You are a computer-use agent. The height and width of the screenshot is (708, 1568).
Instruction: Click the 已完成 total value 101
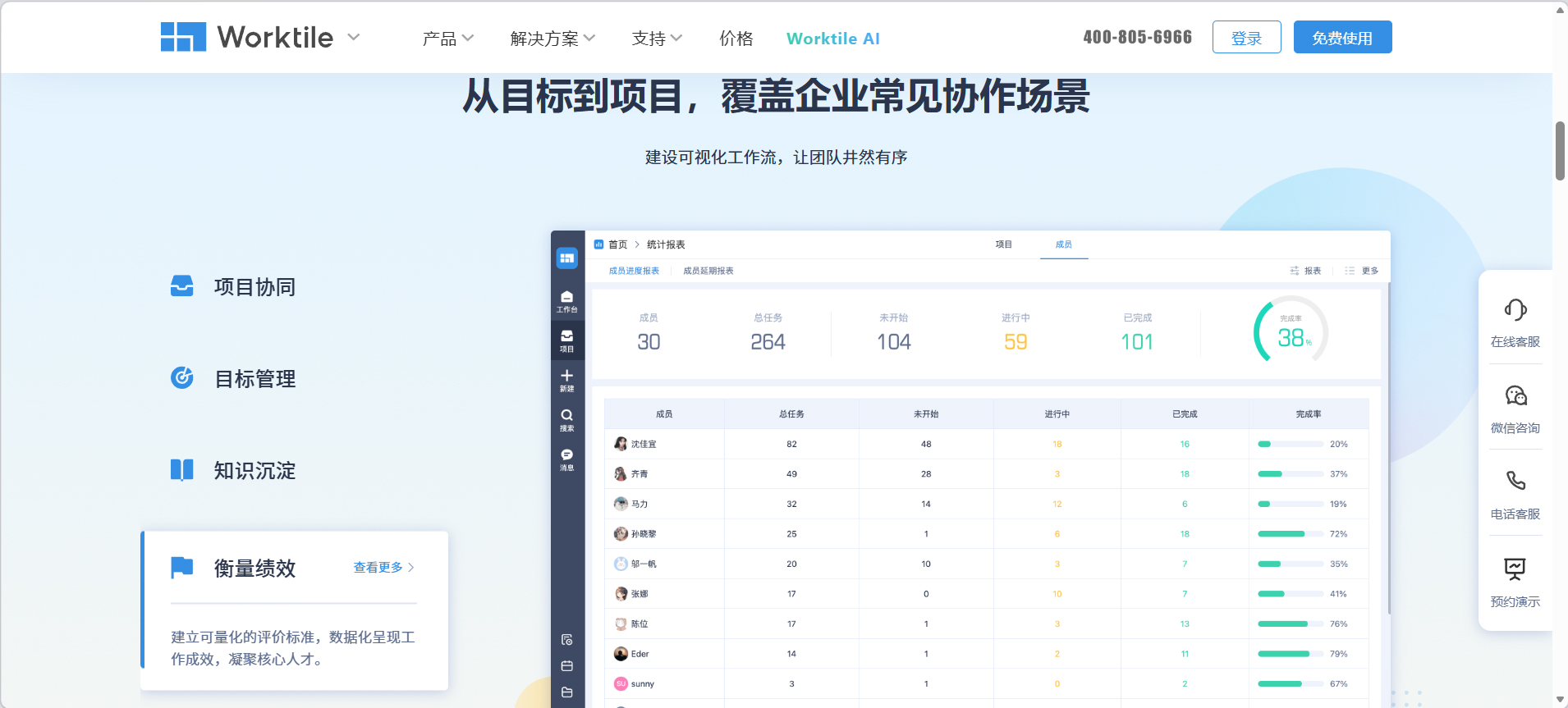(x=1137, y=342)
